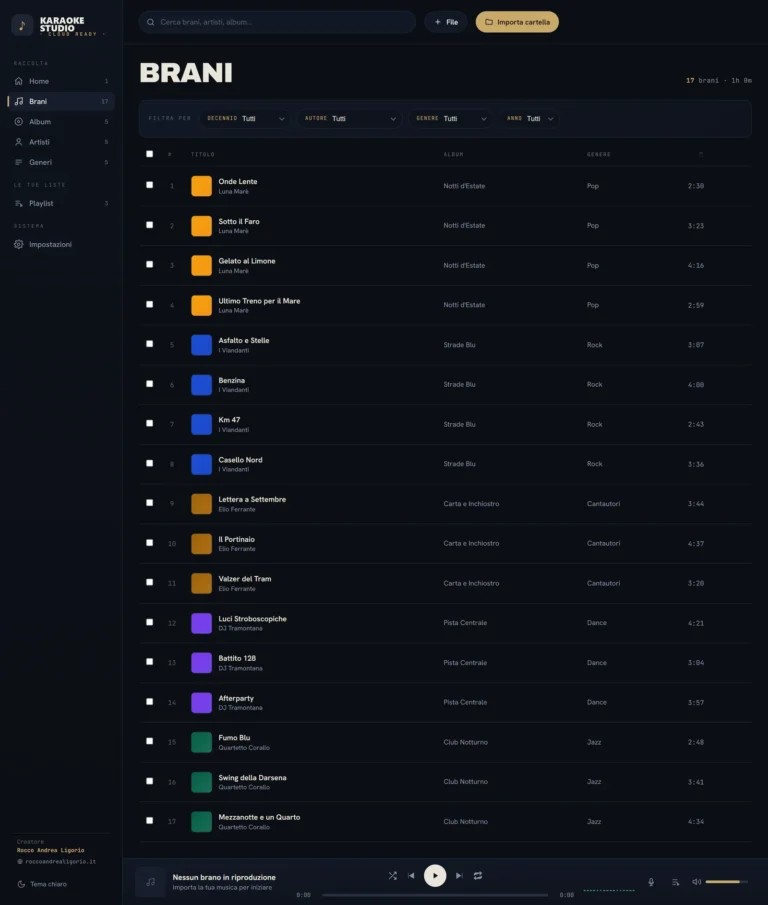Click the + File button

pos(446,22)
